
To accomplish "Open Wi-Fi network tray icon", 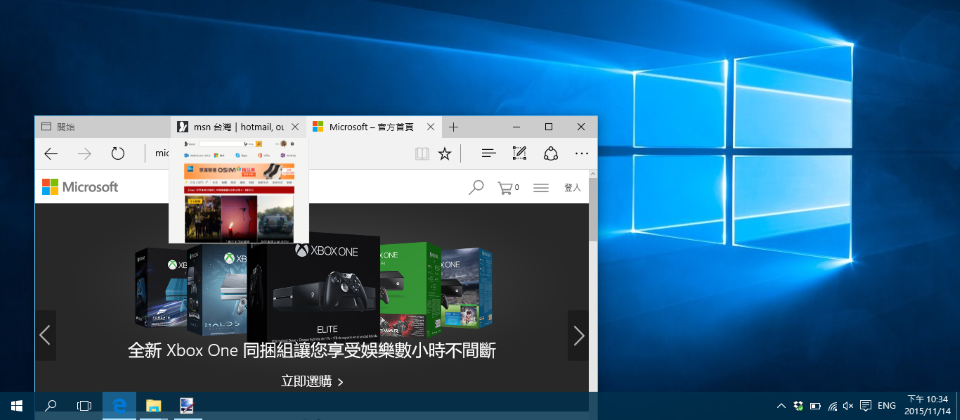I will (x=832, y=406).
